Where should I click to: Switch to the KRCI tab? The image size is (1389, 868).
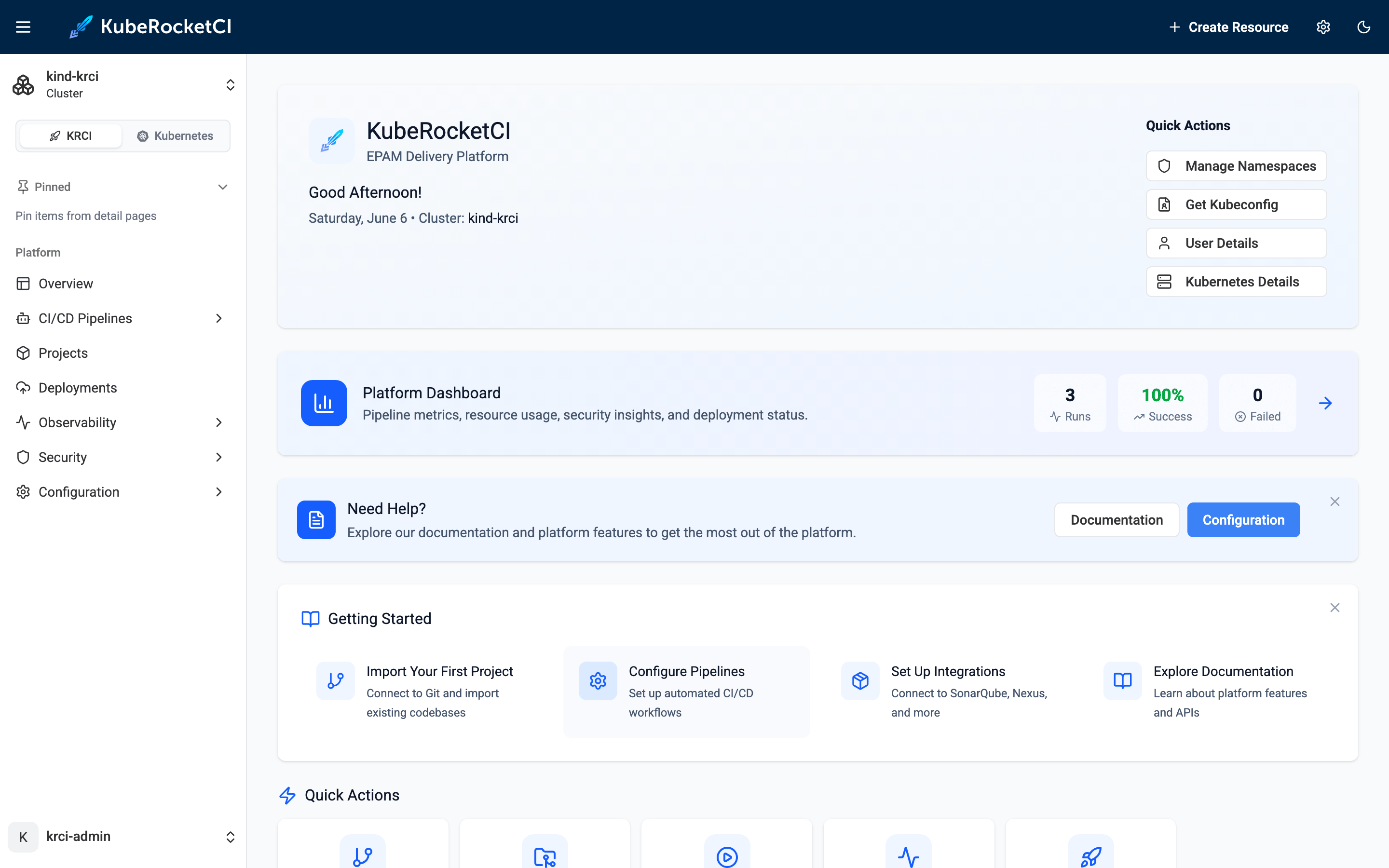[70, 136]
